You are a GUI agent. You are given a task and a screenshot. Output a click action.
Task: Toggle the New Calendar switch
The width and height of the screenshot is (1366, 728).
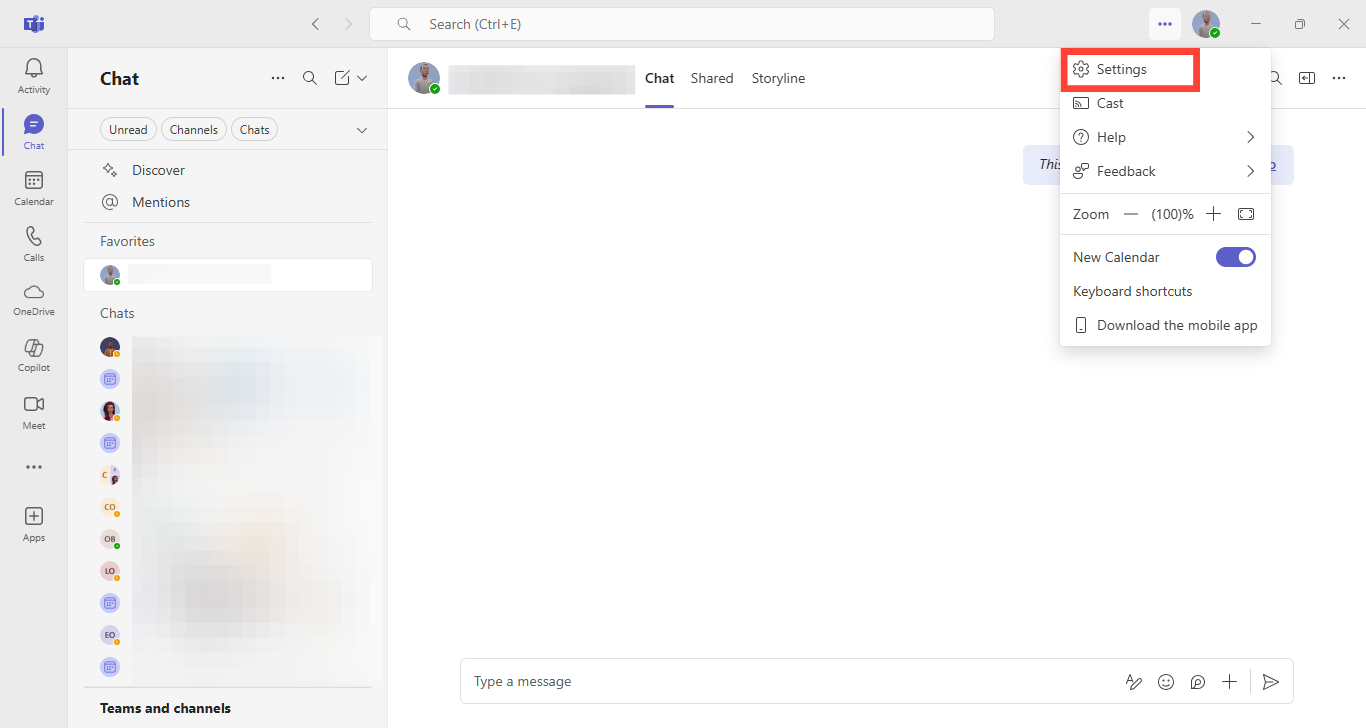1235,257
